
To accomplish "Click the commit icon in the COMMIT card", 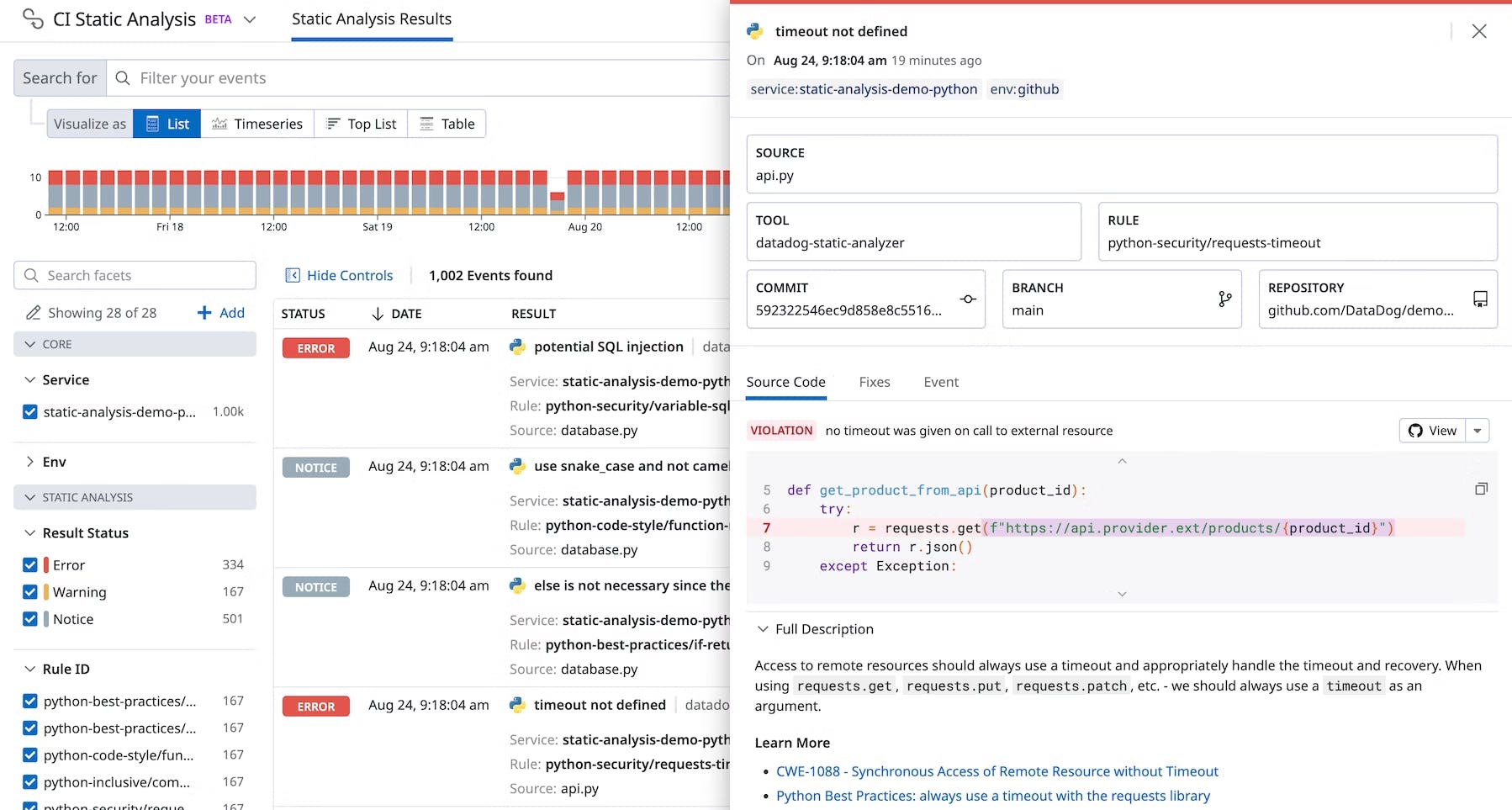I will (x=969, y=299).
